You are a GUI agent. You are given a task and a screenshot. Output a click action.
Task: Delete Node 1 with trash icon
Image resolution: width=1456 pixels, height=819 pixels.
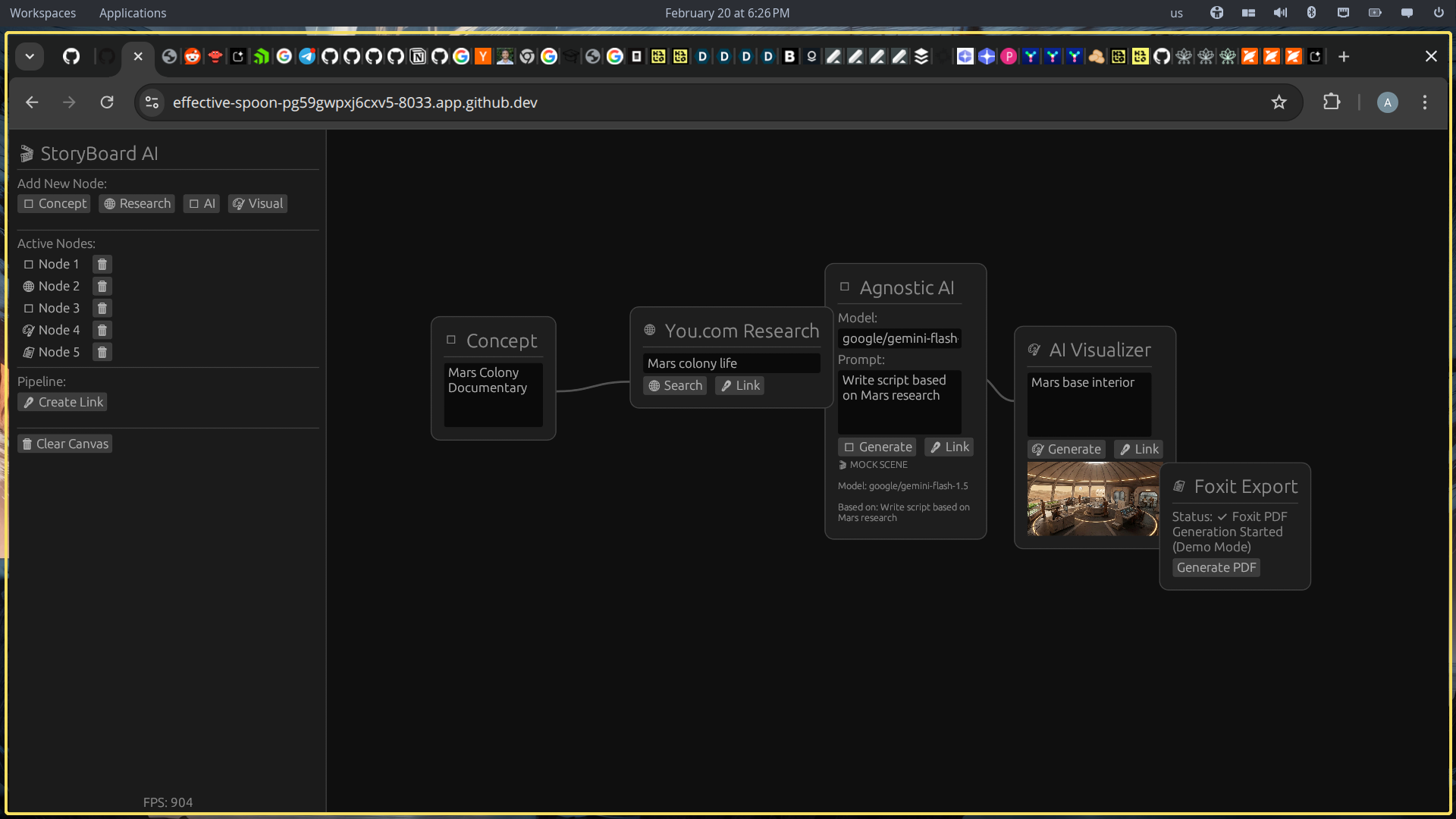tap(102, 264)
